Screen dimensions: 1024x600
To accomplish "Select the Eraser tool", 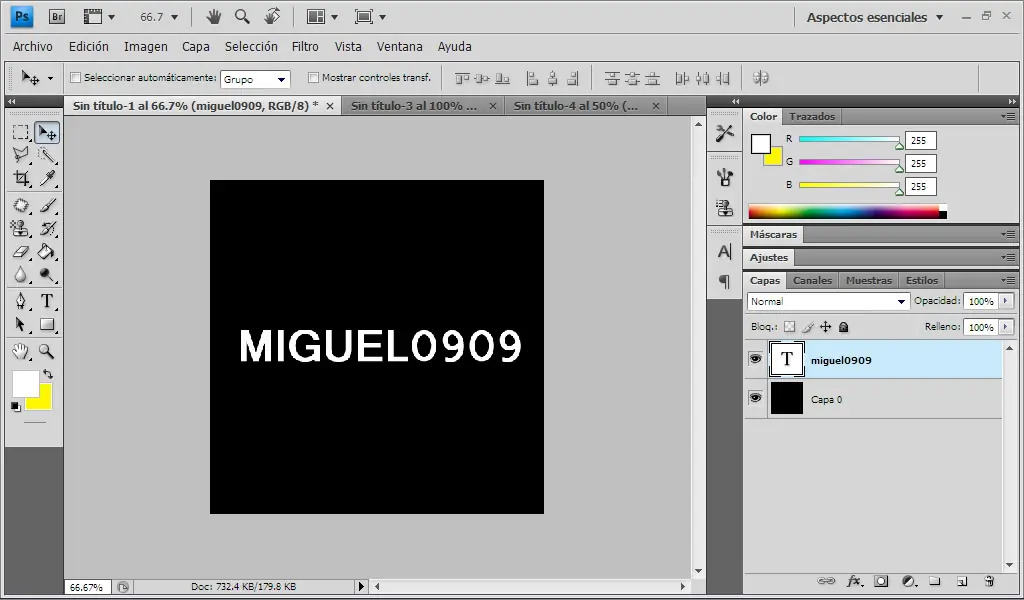I will (x=21, y=251).
